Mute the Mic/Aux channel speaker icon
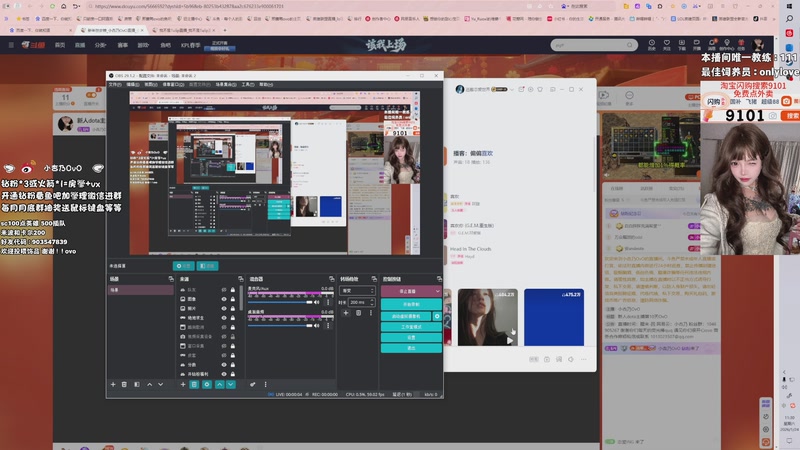The image size is (800, 450). (x=317, y=302)
